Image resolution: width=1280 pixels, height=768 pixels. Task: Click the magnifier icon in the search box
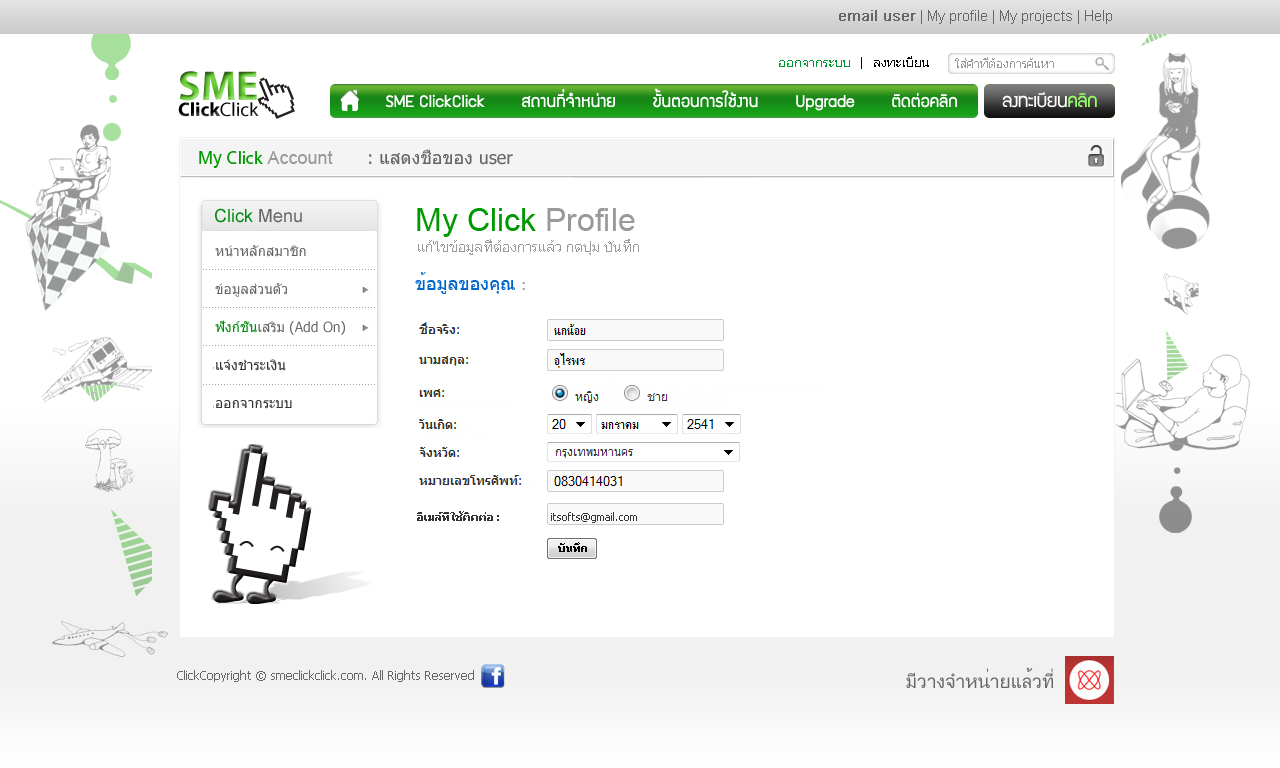tap(1101, 64)
